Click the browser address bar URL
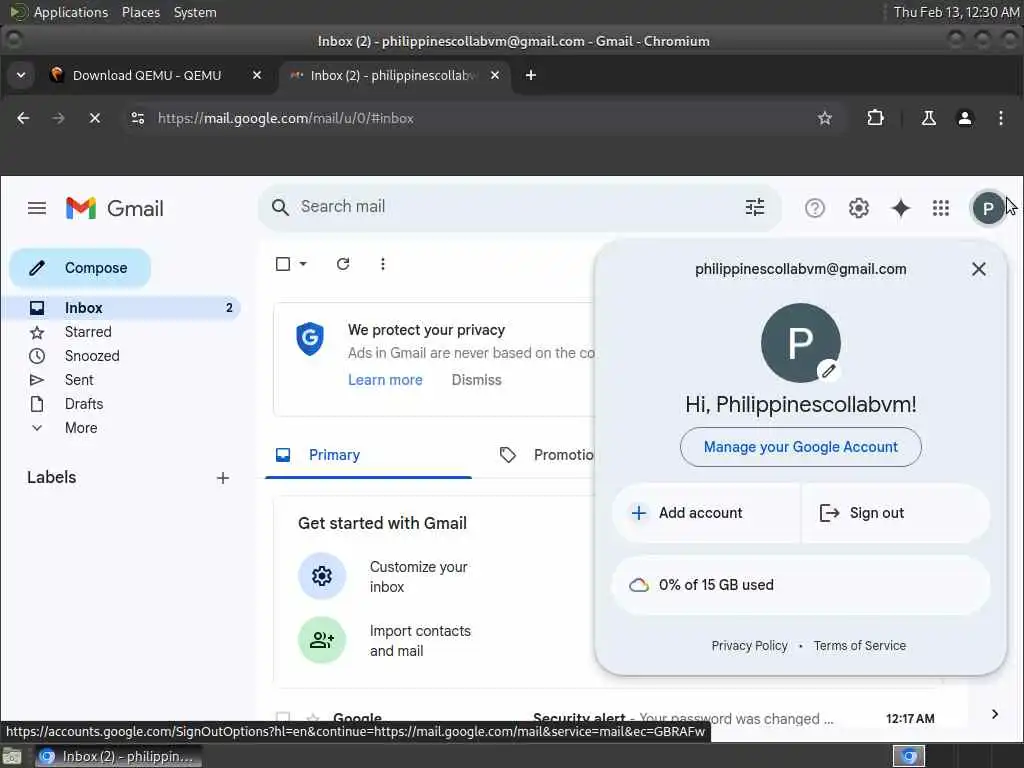The width and height of the screenshot is (1024, 768). (x=285, y=118)
